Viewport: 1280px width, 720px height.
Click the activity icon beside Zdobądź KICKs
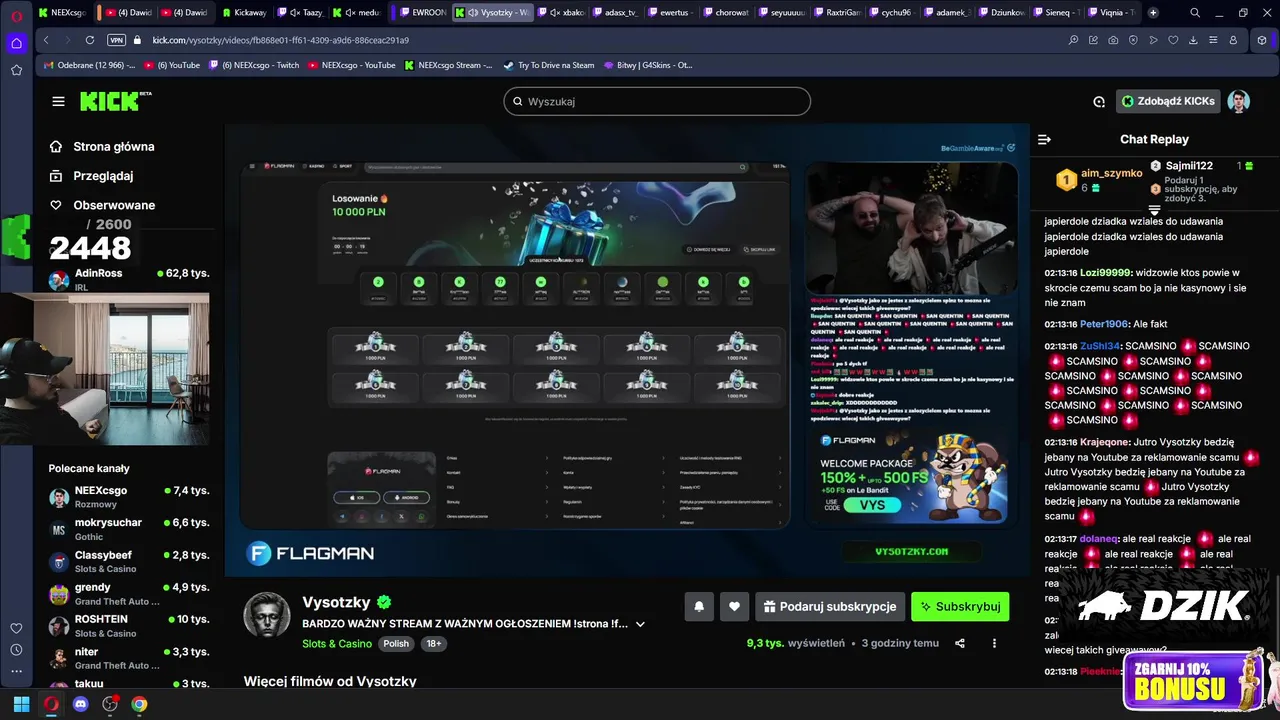tap(1099, 101)
